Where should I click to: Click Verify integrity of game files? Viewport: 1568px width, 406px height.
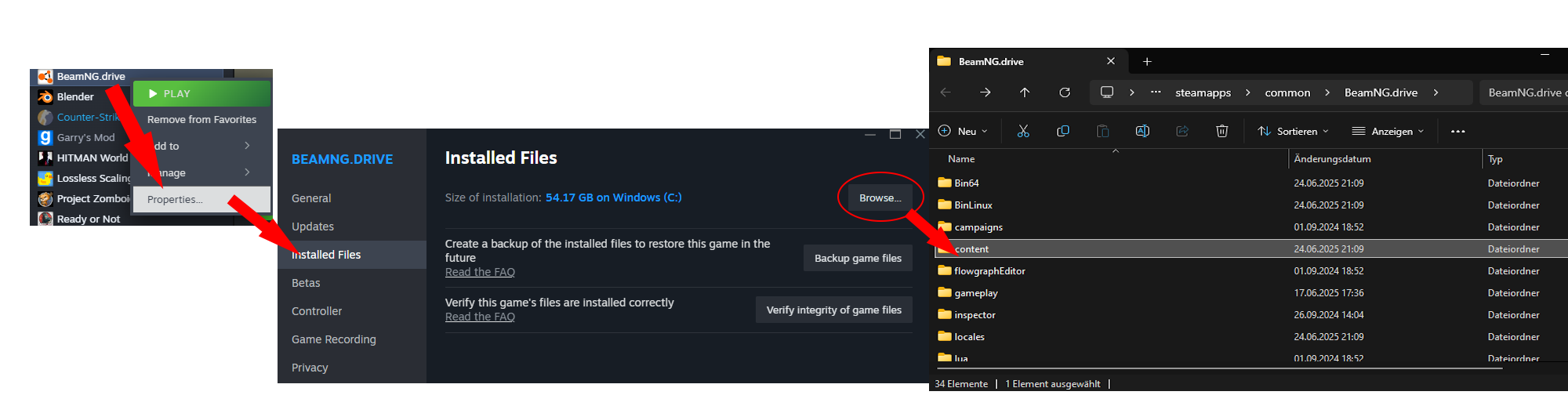[833, 310]
